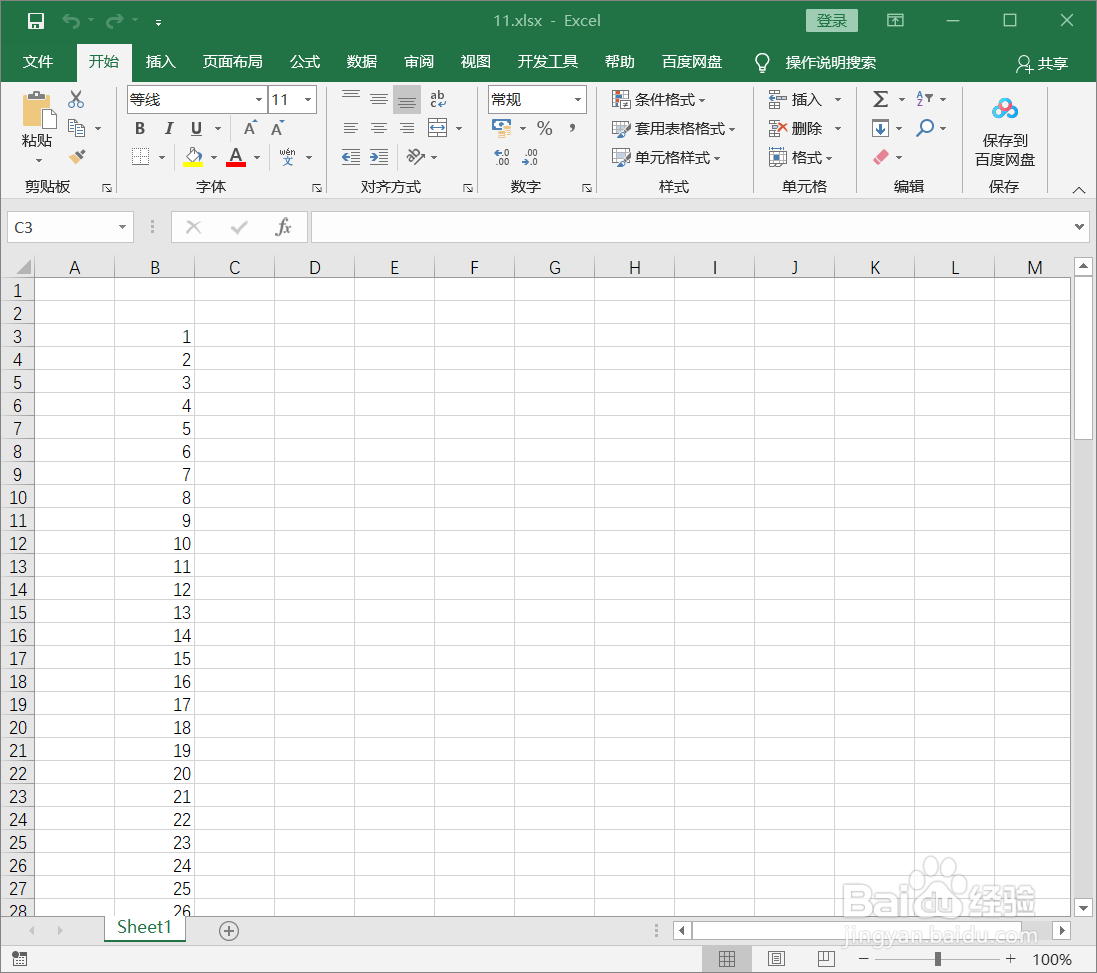1097x973 pixels.
Task: Click the Wrap Text icon
Action: coord(438,99)
